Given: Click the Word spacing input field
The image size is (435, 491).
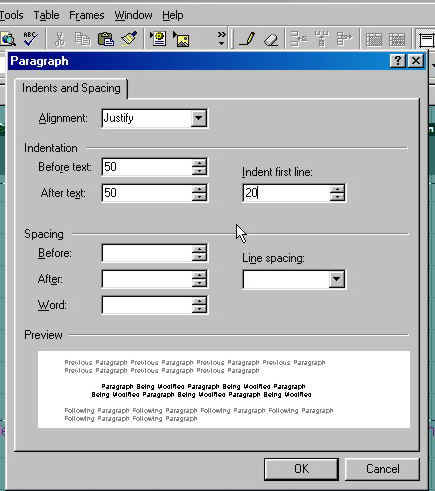Looking at the screenshot, I should tap(147, 305).
